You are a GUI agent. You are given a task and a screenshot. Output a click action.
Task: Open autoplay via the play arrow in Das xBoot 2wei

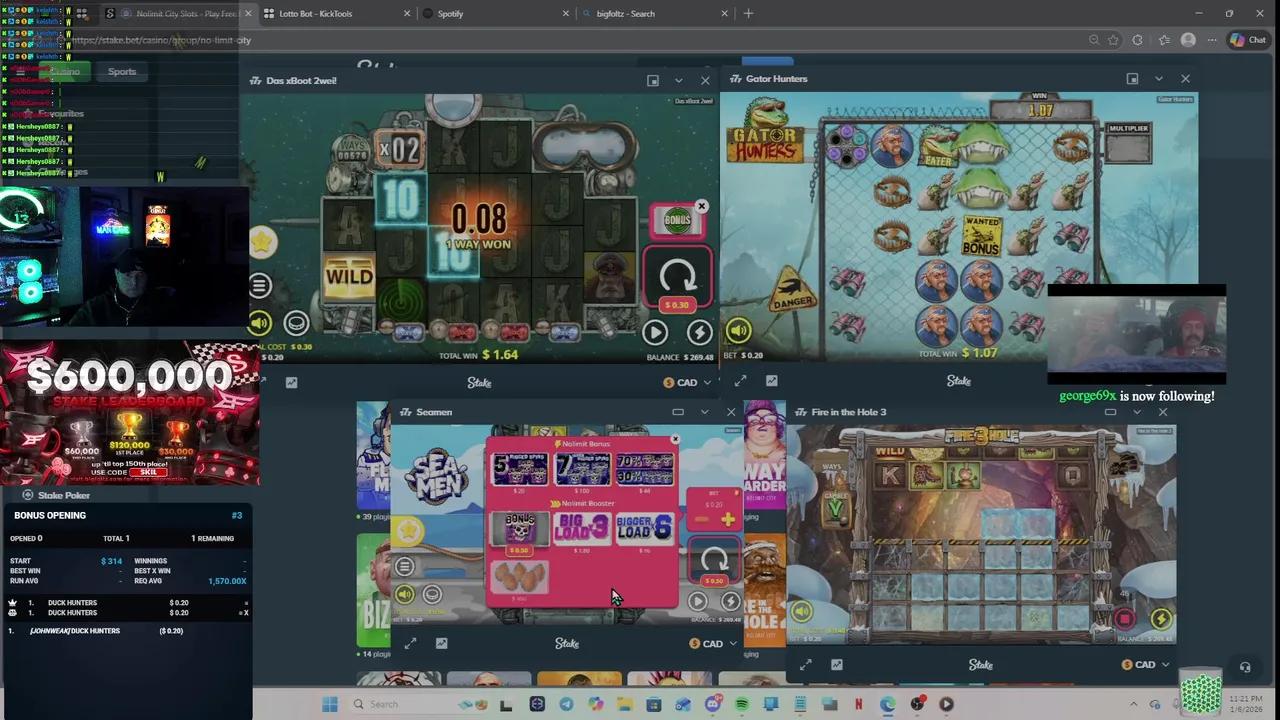click(655, 332)
